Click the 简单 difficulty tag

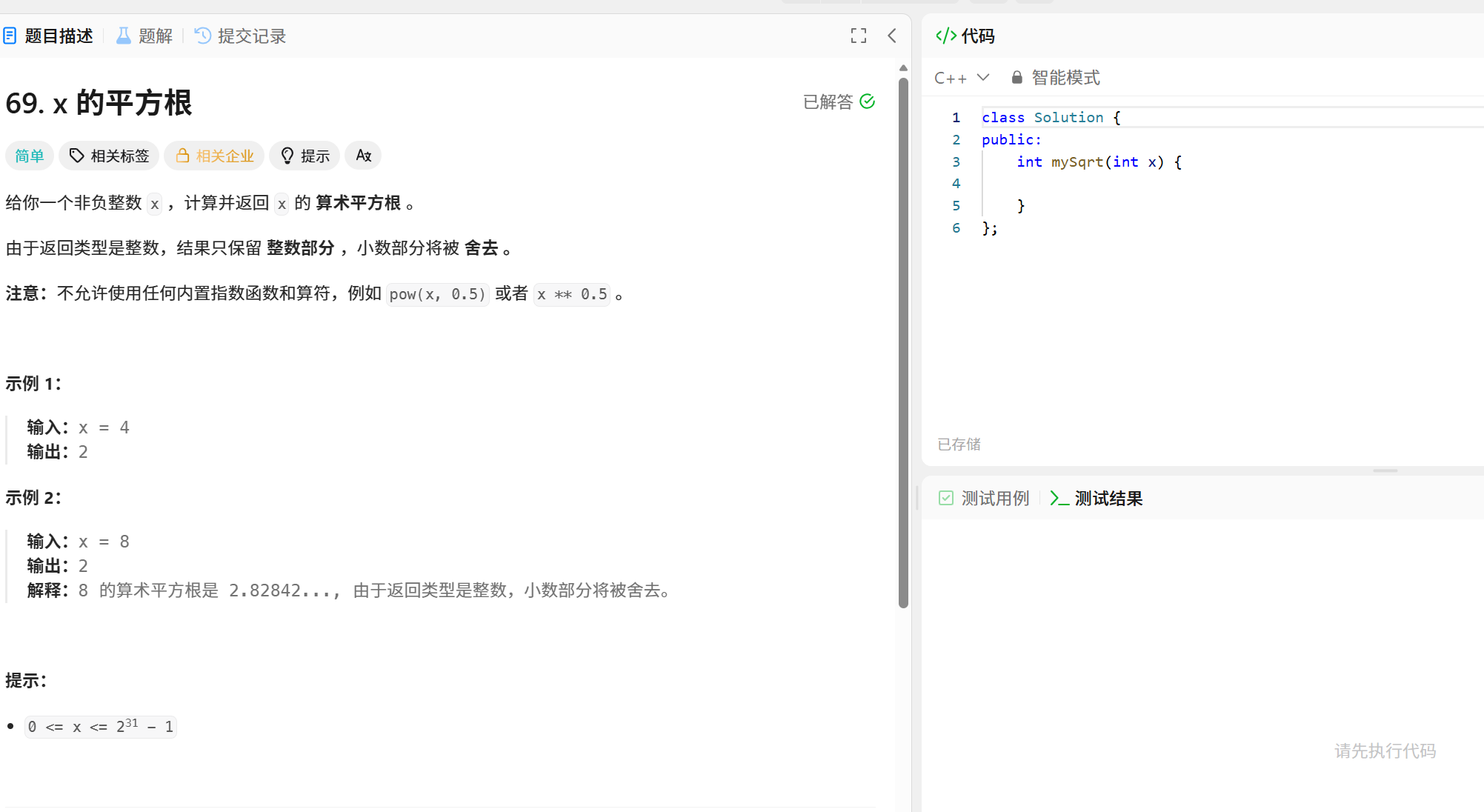tap(30, 156)
